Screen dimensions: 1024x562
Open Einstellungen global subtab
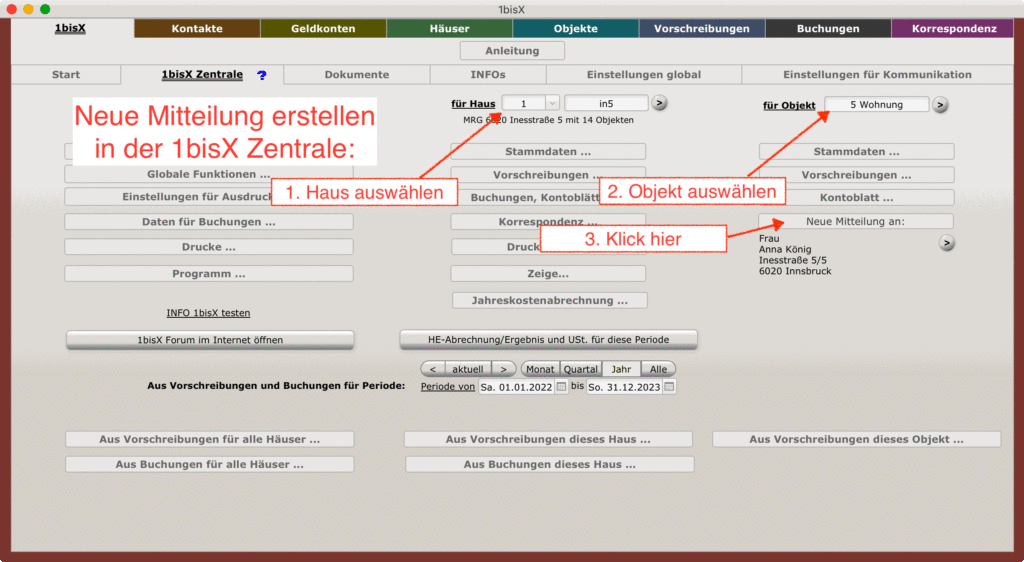point(644,74)
